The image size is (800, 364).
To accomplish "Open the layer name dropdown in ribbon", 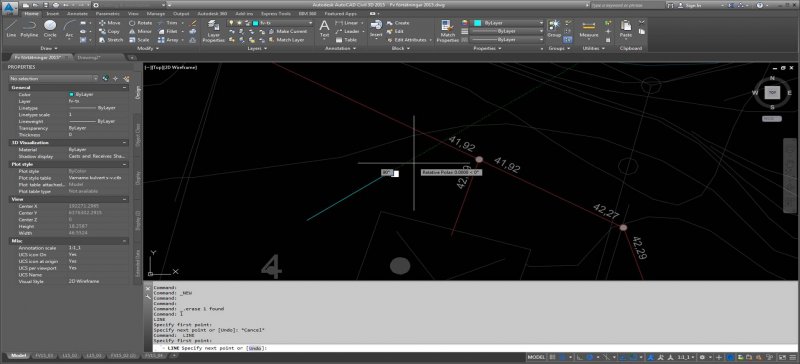I will [283, 23].
